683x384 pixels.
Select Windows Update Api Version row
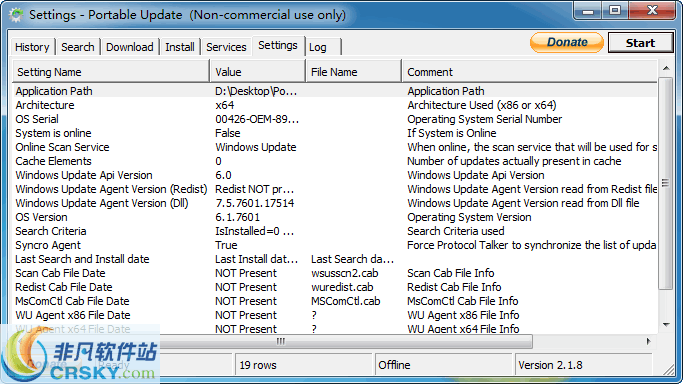coord(335,175)
